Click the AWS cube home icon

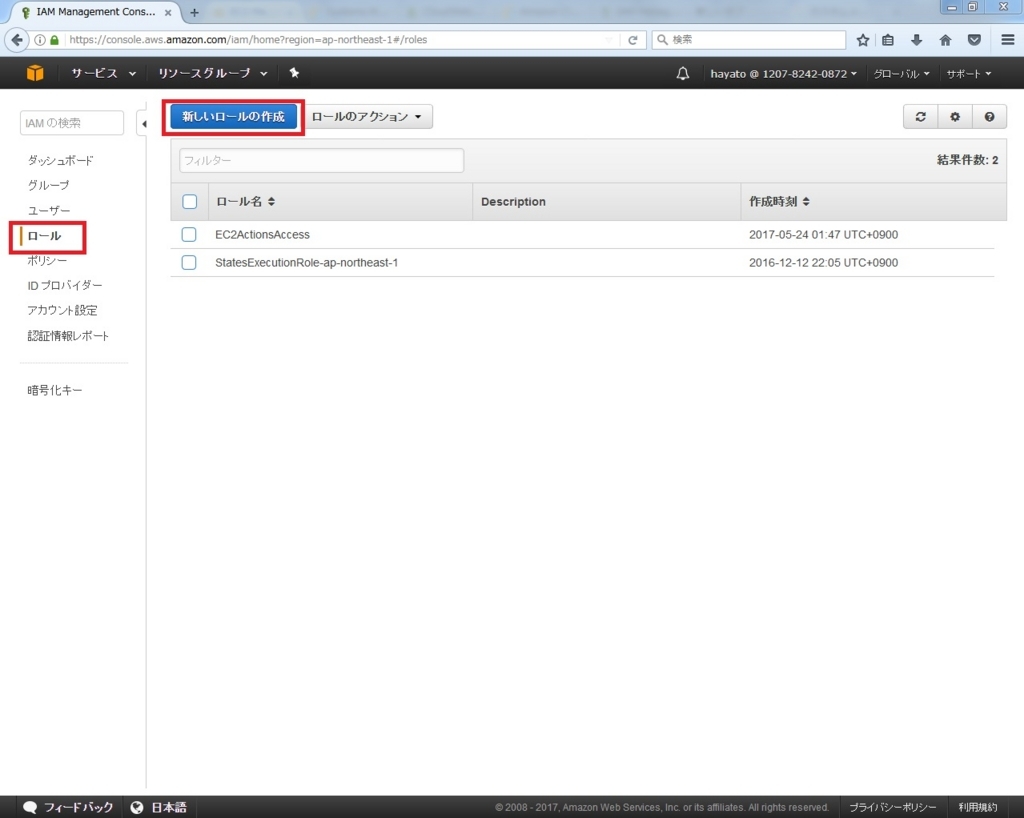pos(35,73)
